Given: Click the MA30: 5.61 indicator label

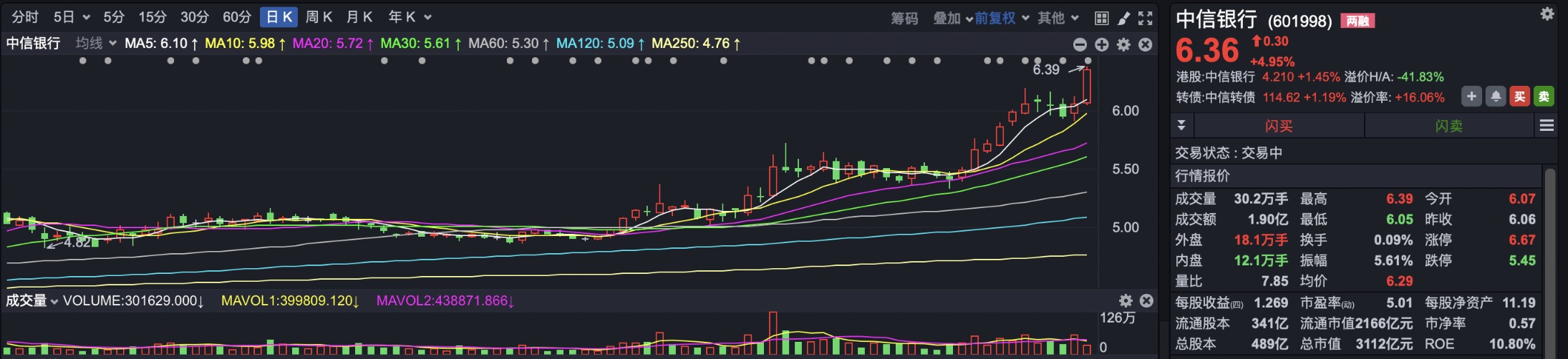Looking at the screenshot, I should [421, 44].
